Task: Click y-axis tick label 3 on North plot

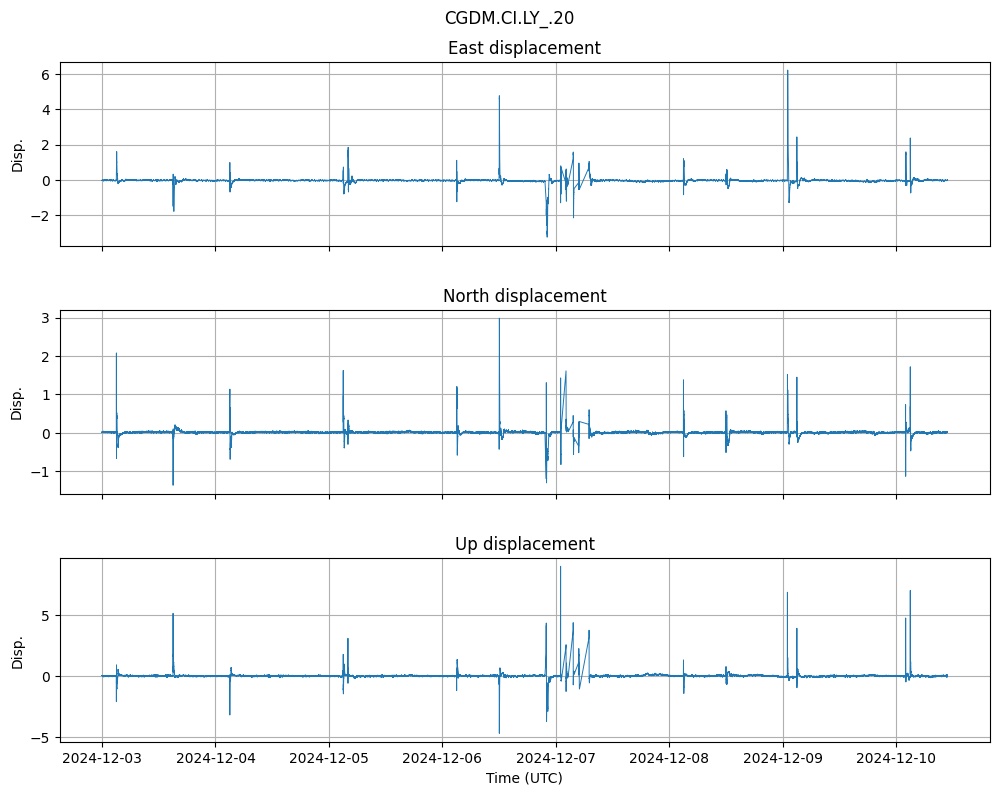Action: [46, 318]
